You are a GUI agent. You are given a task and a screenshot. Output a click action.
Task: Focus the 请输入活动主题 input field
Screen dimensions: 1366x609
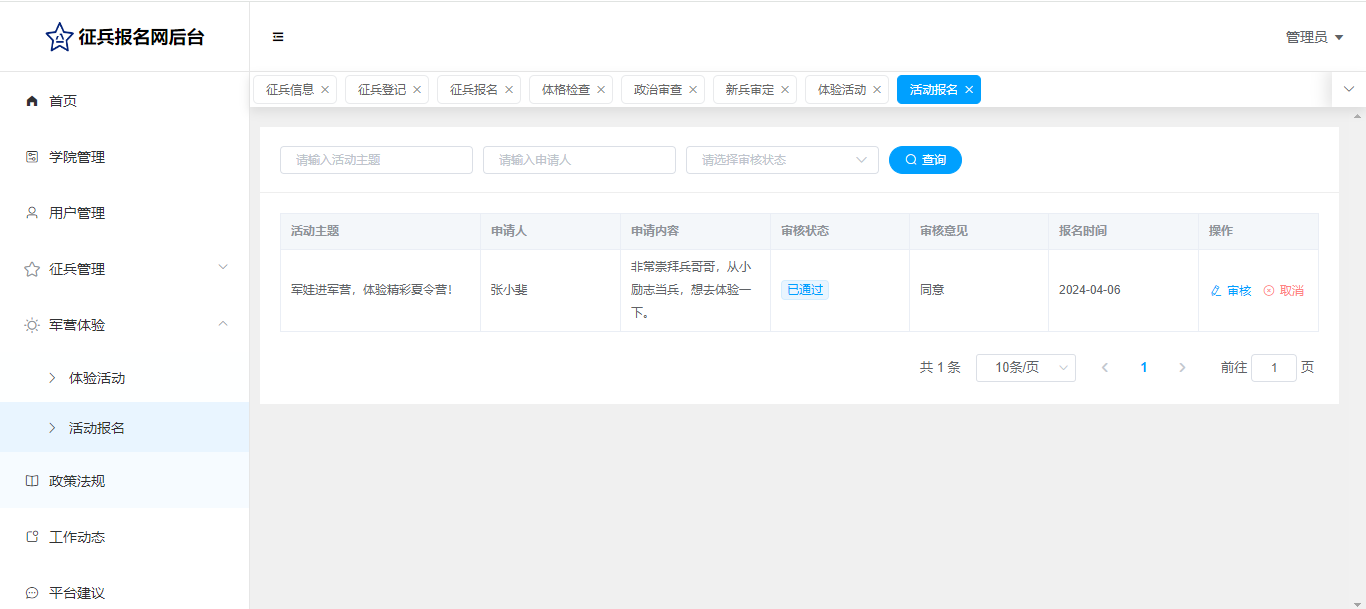tap(376, 160)
